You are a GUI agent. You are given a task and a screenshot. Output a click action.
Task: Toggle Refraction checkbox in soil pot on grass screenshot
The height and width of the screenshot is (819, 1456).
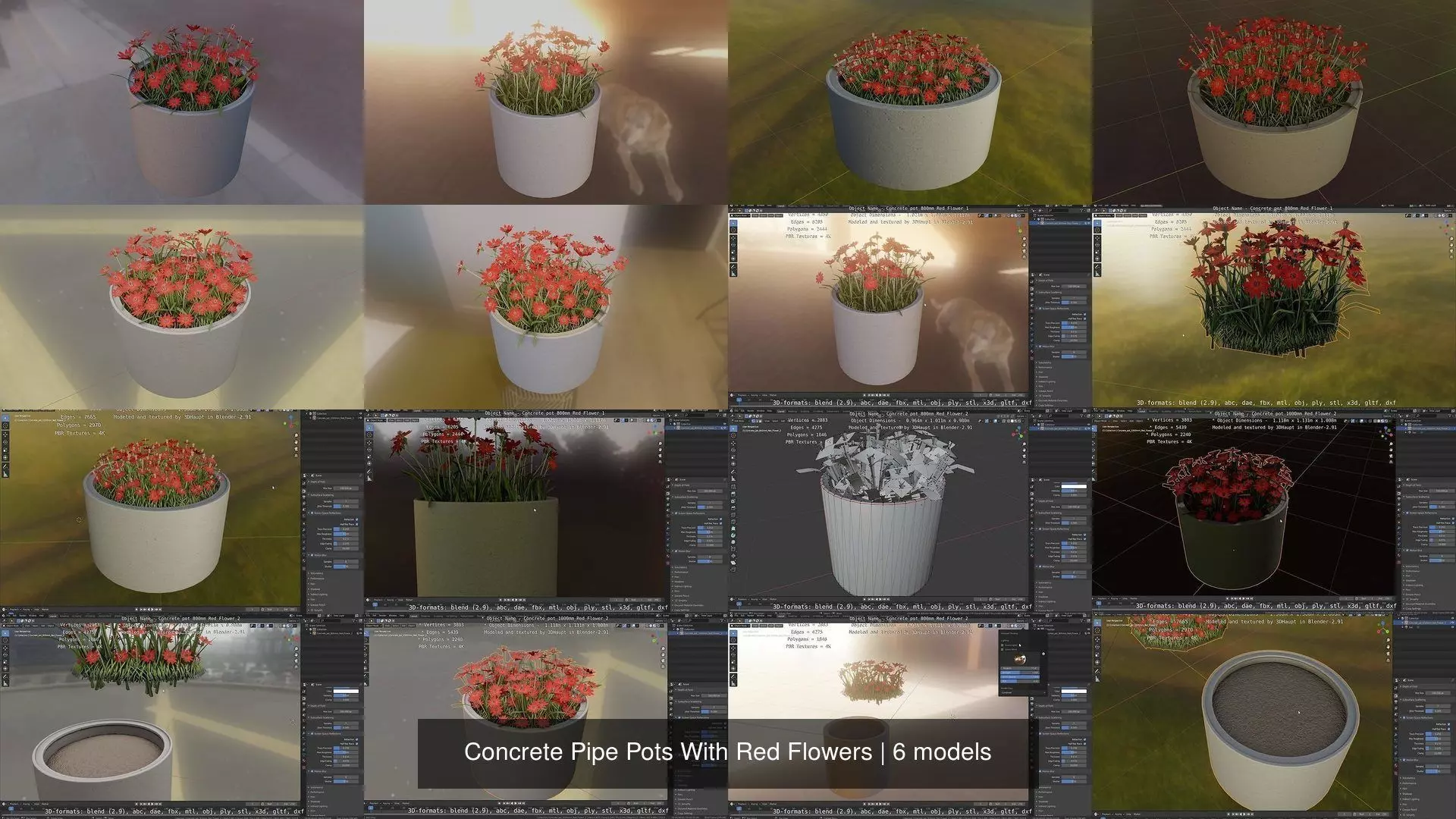click(1448, 724)
